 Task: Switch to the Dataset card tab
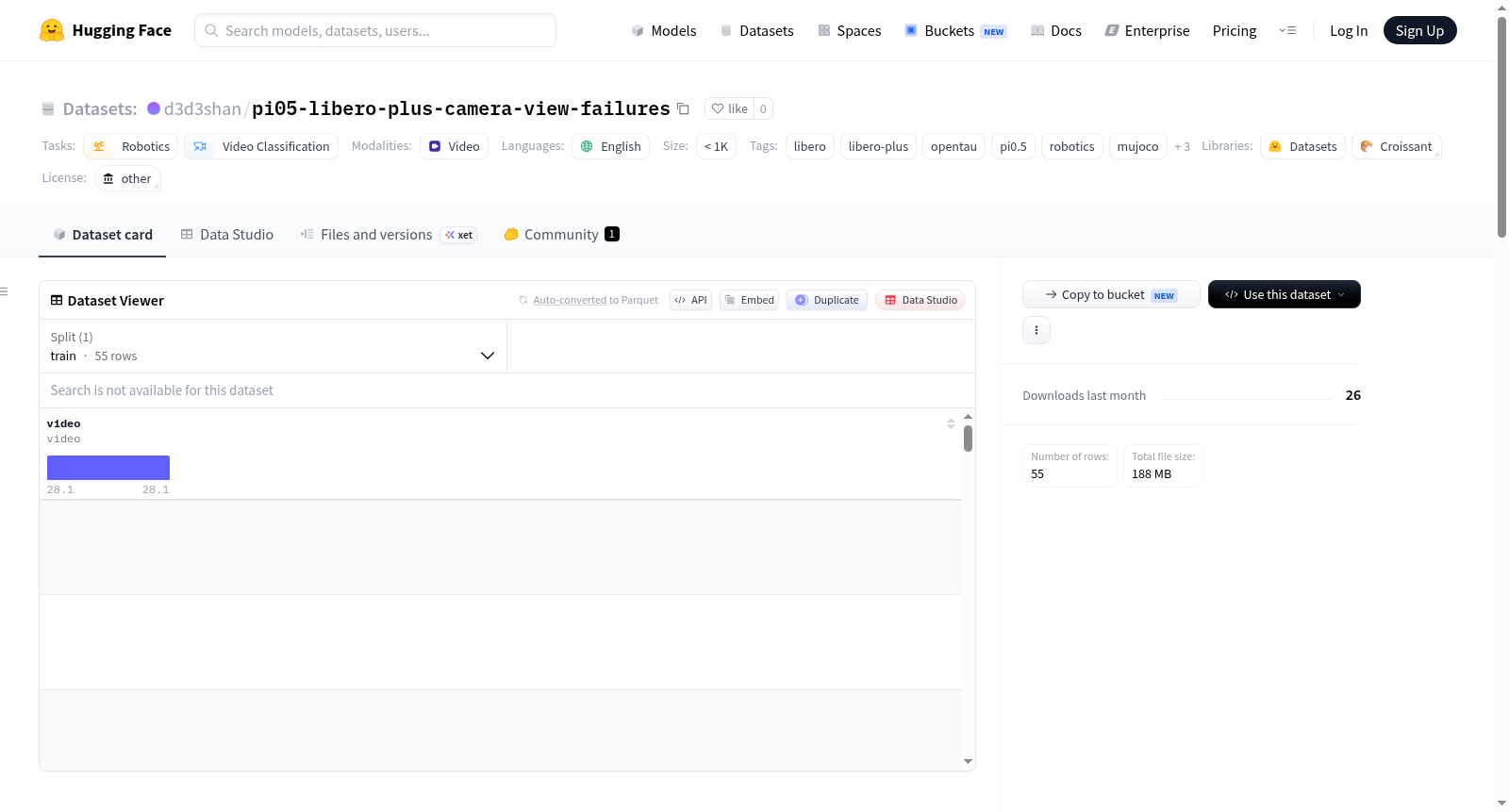pyautogui.click(x=102, y=235)
